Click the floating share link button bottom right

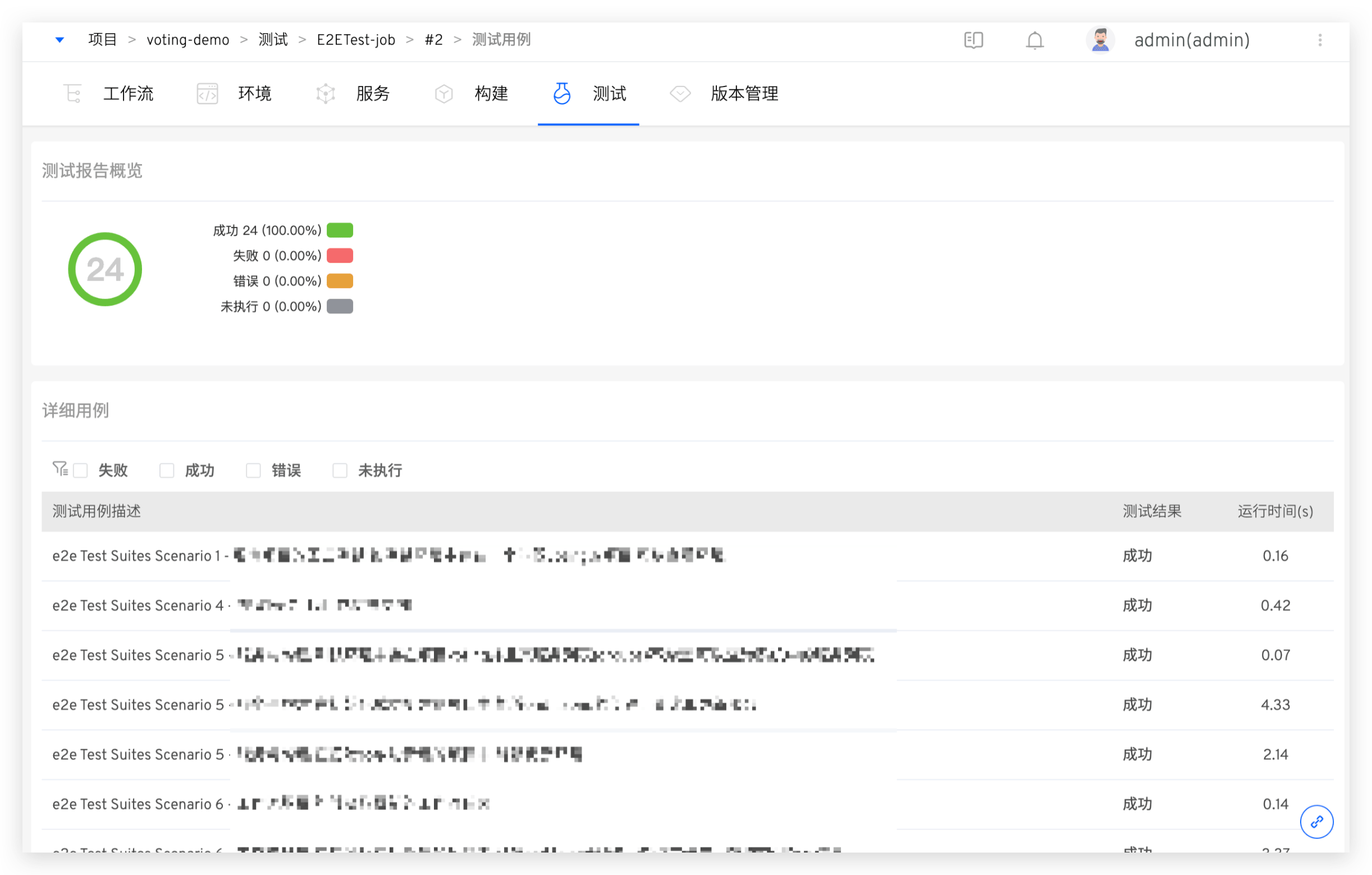pos(1317,822)
